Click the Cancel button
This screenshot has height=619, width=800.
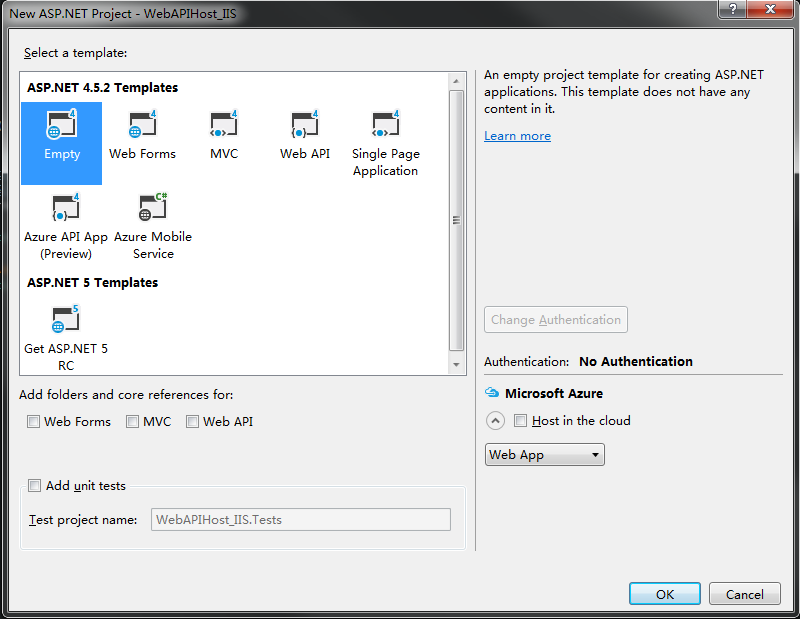pyautogui.click(x=744, y=594)
